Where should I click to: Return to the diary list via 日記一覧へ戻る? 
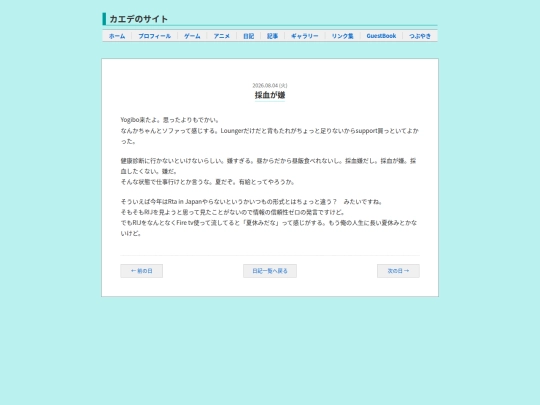pyautogui.click(x=270, y=271)
